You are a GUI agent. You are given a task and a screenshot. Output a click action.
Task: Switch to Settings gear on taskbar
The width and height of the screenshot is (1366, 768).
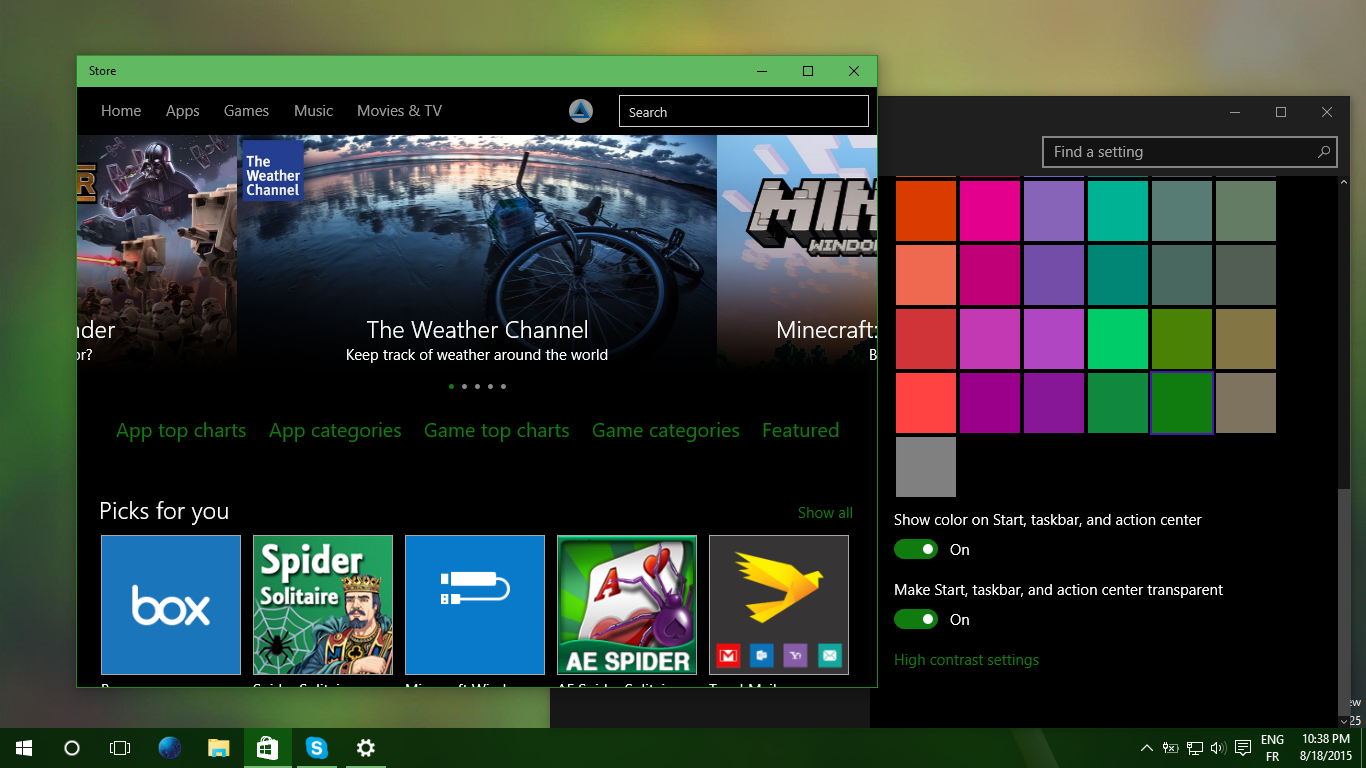366,748
